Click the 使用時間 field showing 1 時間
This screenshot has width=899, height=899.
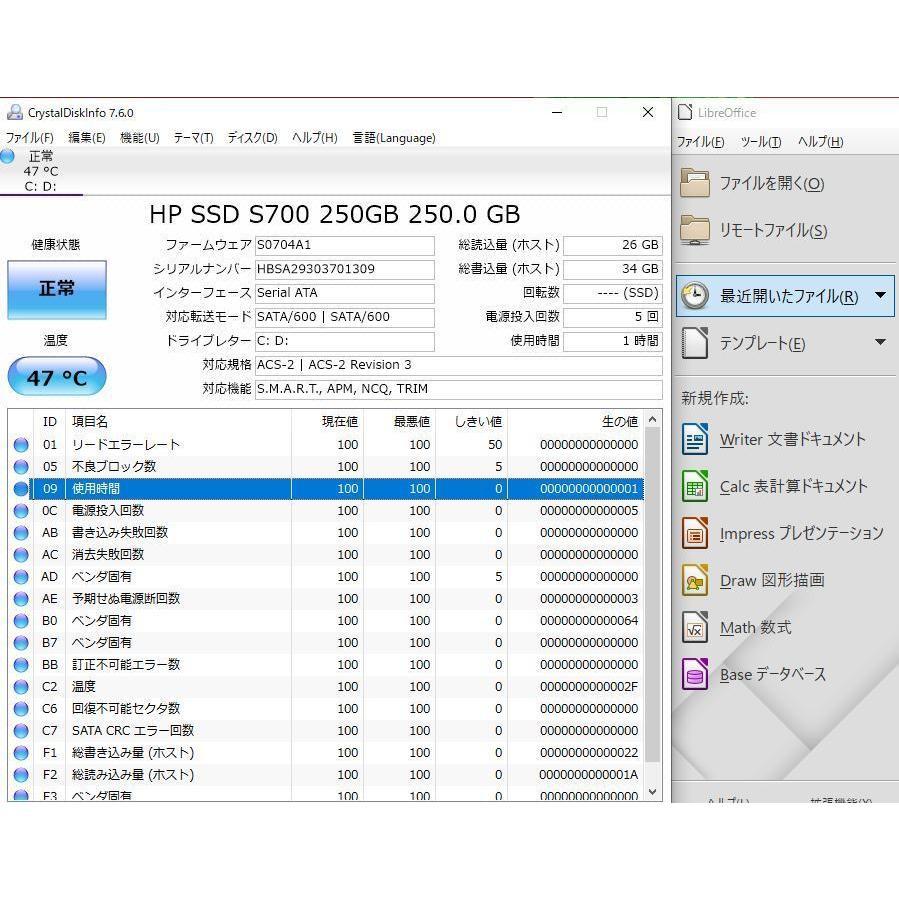(x=613, y=341)
